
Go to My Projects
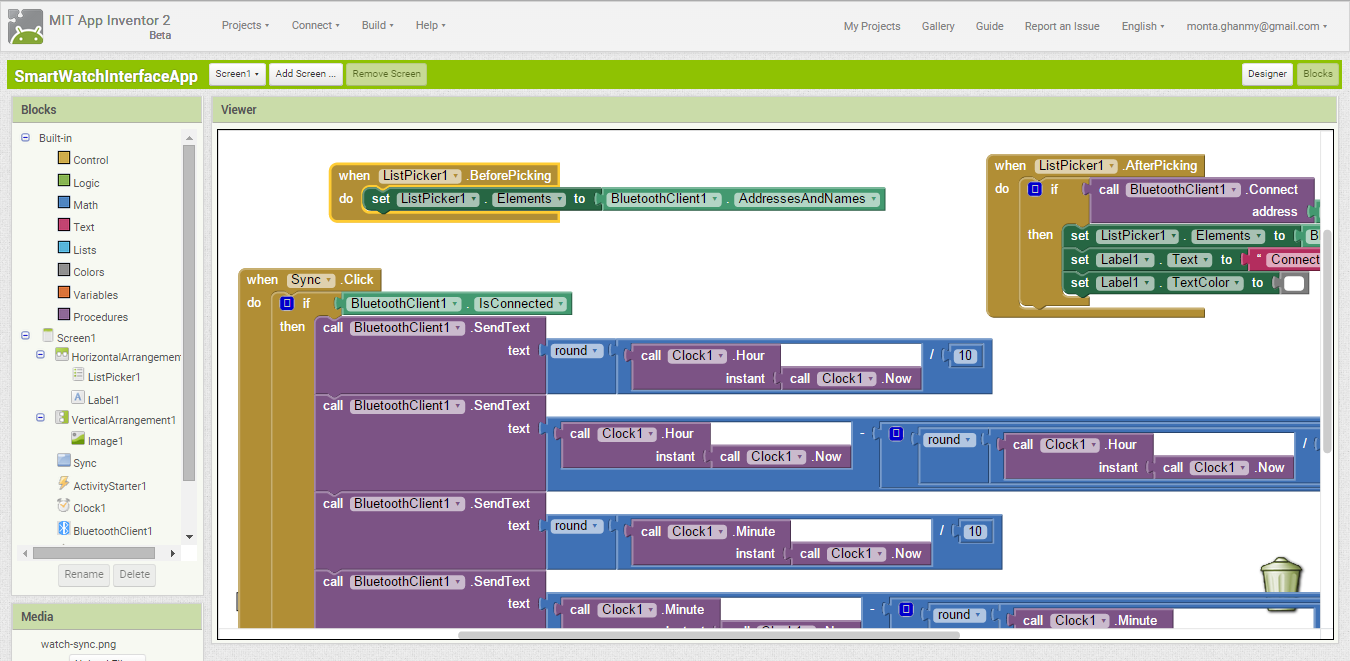[872, 27]
